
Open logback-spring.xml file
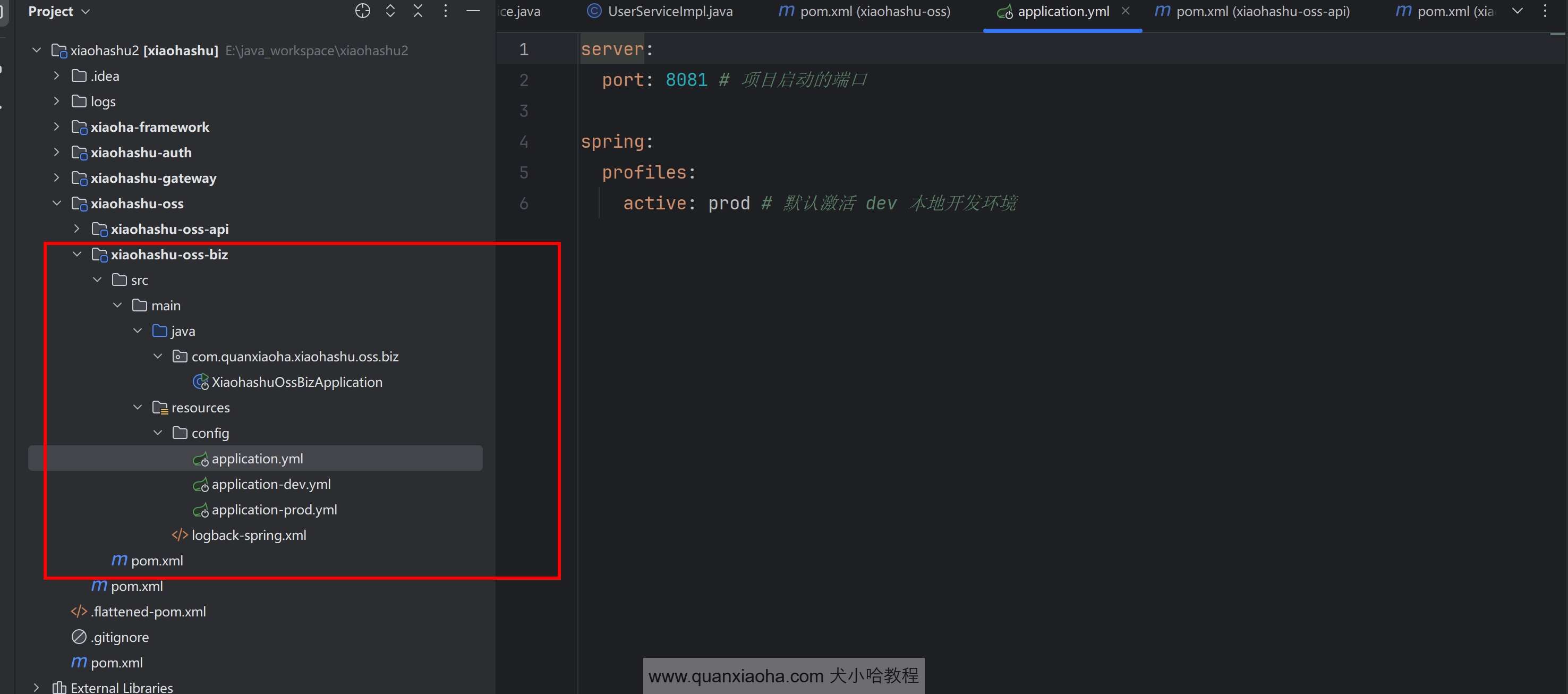coord(249,536)
